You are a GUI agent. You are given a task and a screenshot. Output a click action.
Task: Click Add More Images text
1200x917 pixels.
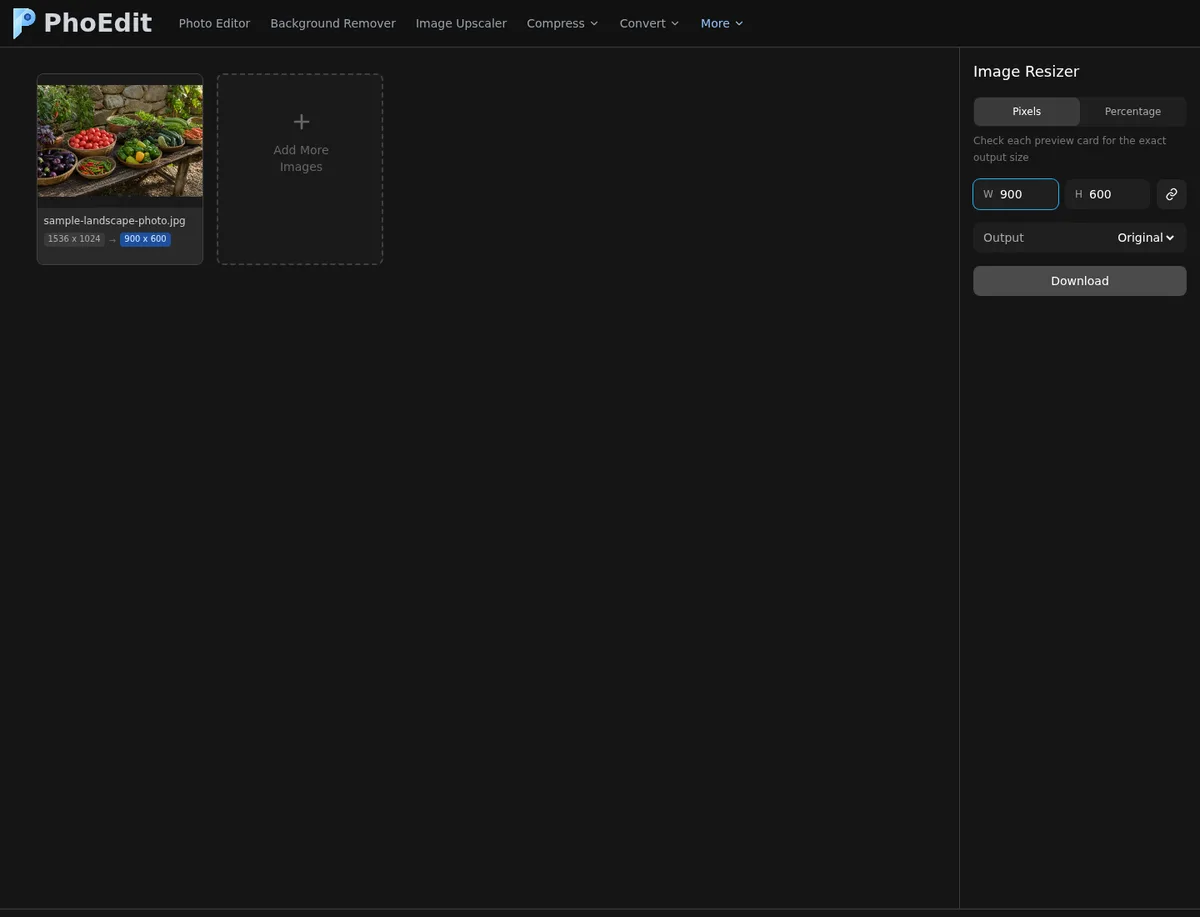[x=301, y=158]
